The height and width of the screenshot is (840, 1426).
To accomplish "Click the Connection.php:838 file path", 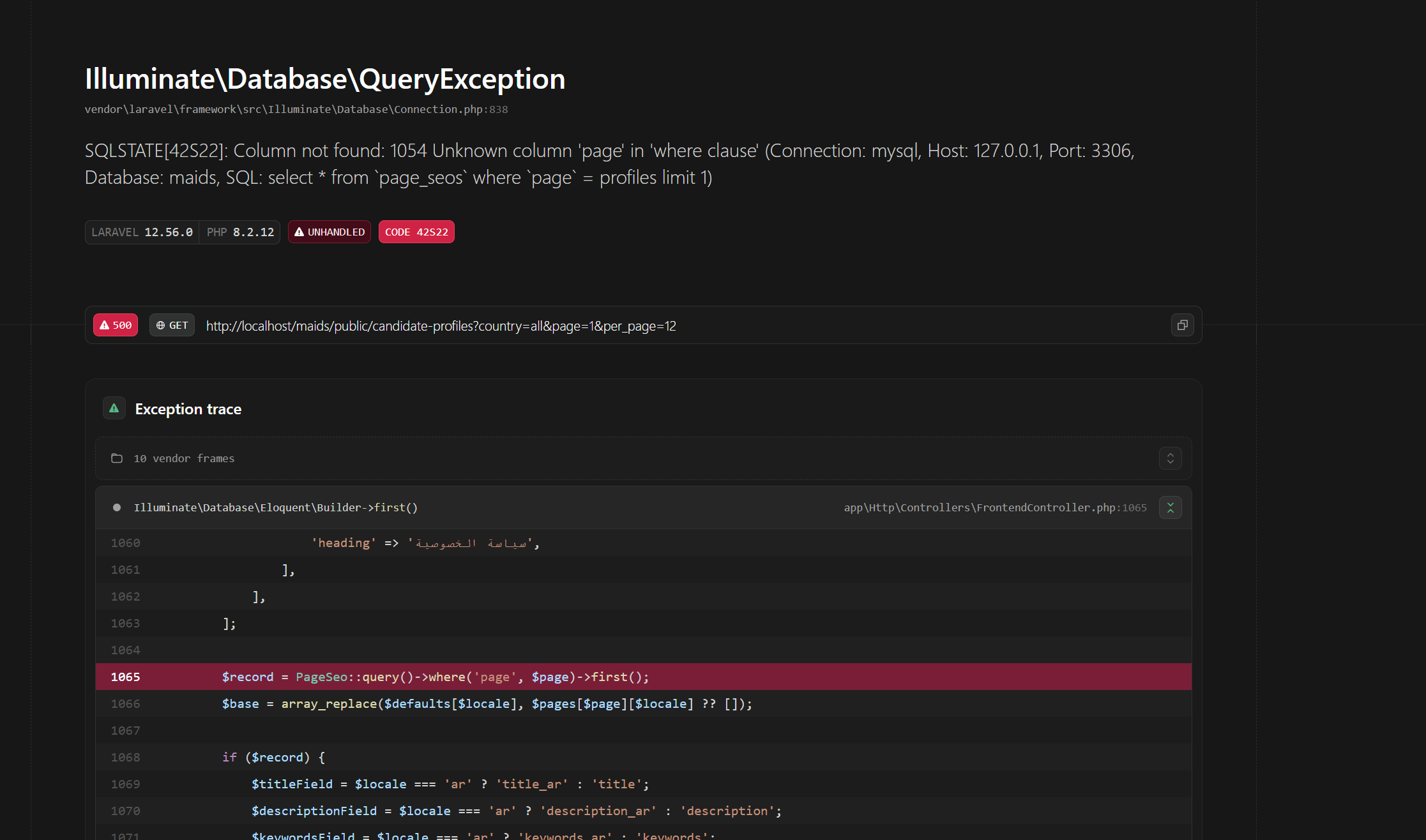I will pos(296,110).
